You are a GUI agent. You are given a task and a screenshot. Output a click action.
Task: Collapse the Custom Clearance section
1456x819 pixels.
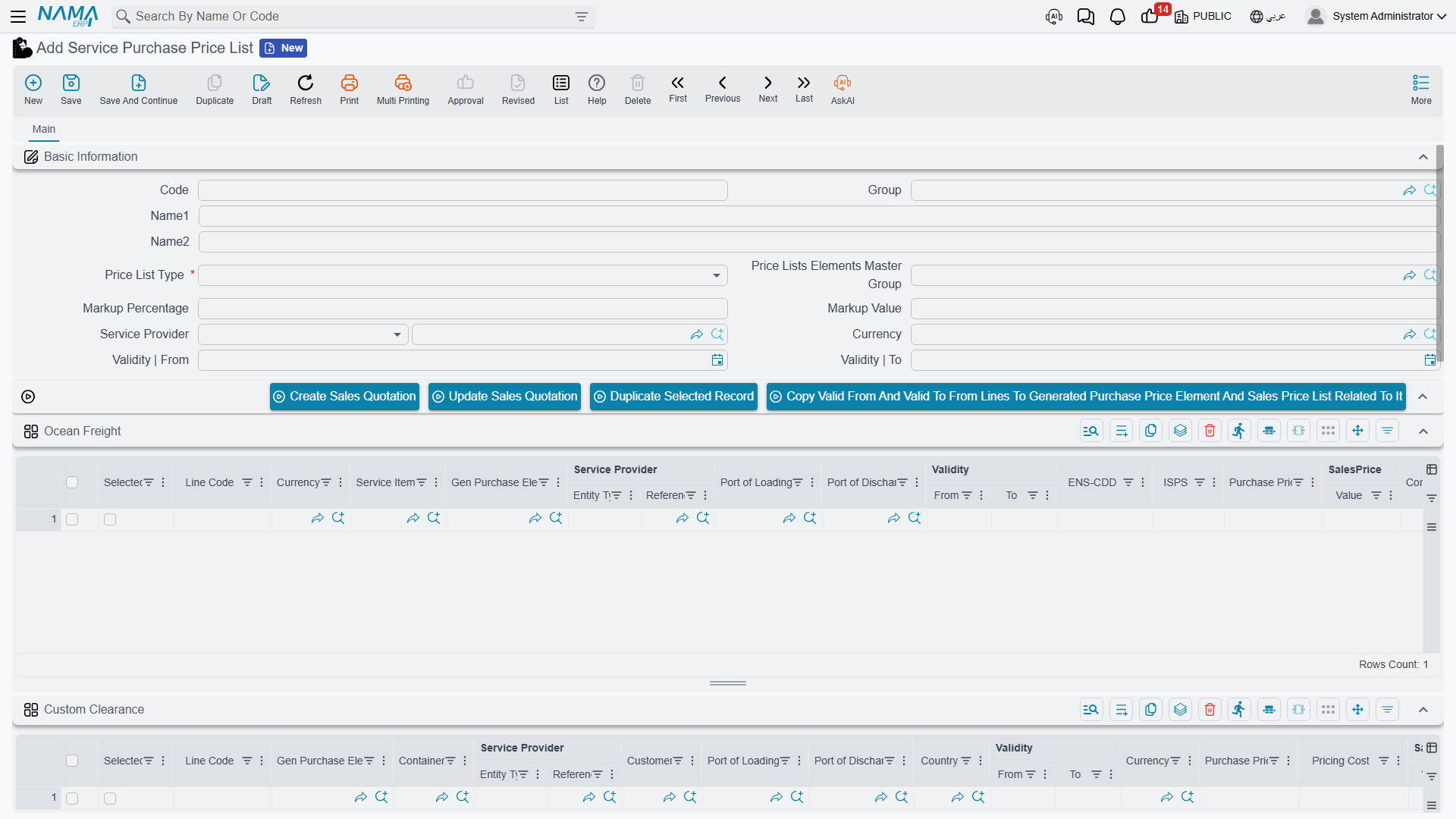pyautogui.click(x=1423, y=710)
